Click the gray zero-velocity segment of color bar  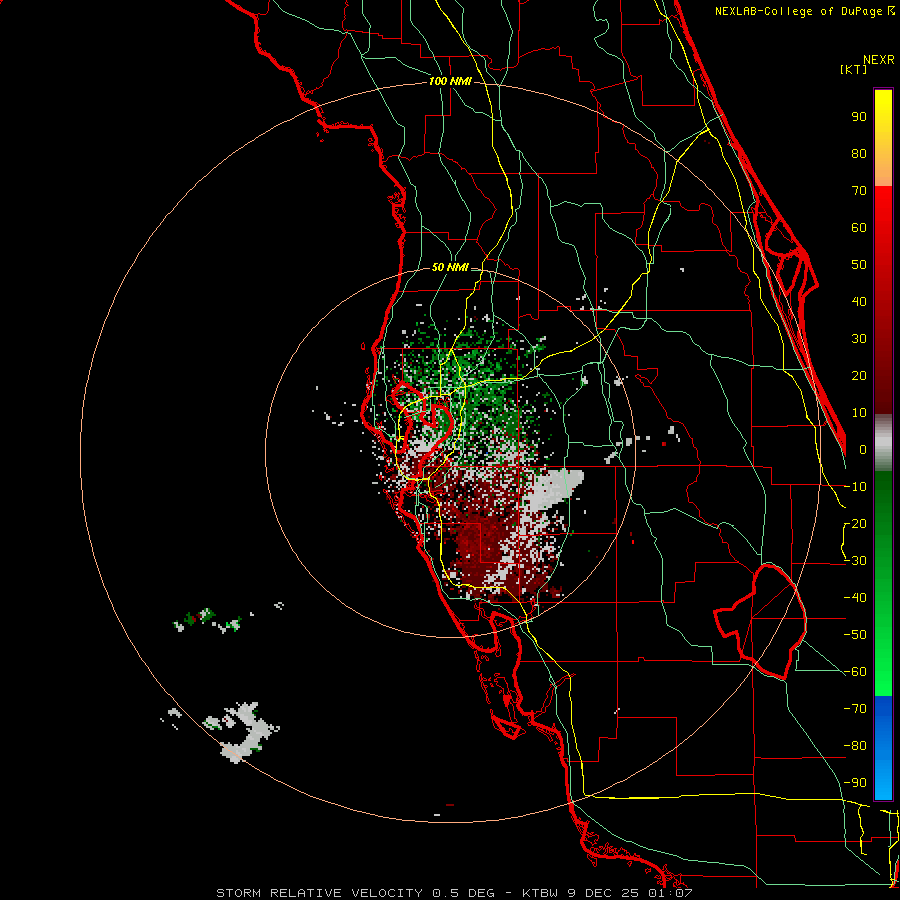[x=883, y=442]
